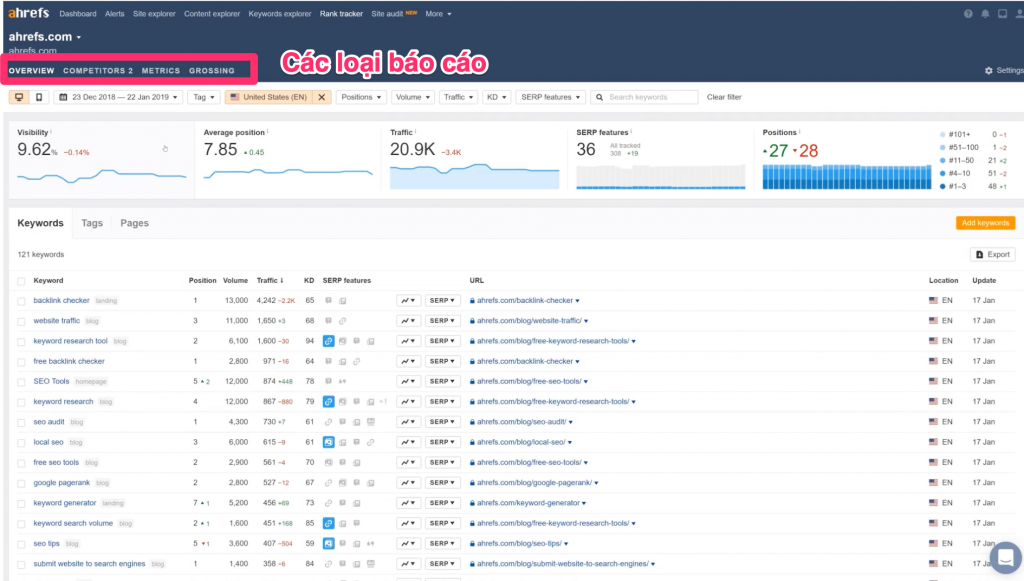
Task: Click the highlighted SERP feature icon for seo tips
Action: [x=328, y=543]
